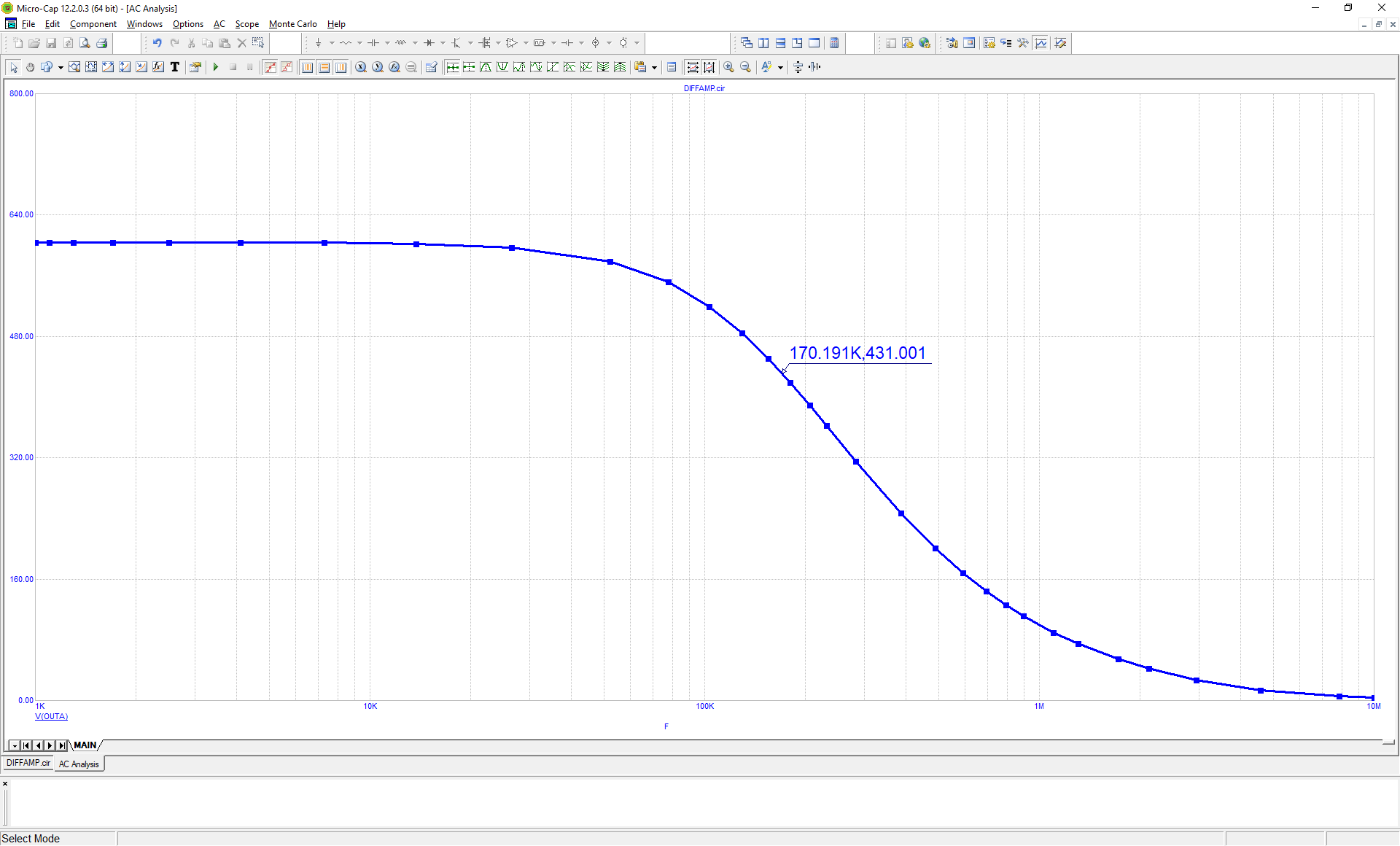Click the first page scroll arrow button
This screenshot has width=1400, height=846.
click(26, 745)
